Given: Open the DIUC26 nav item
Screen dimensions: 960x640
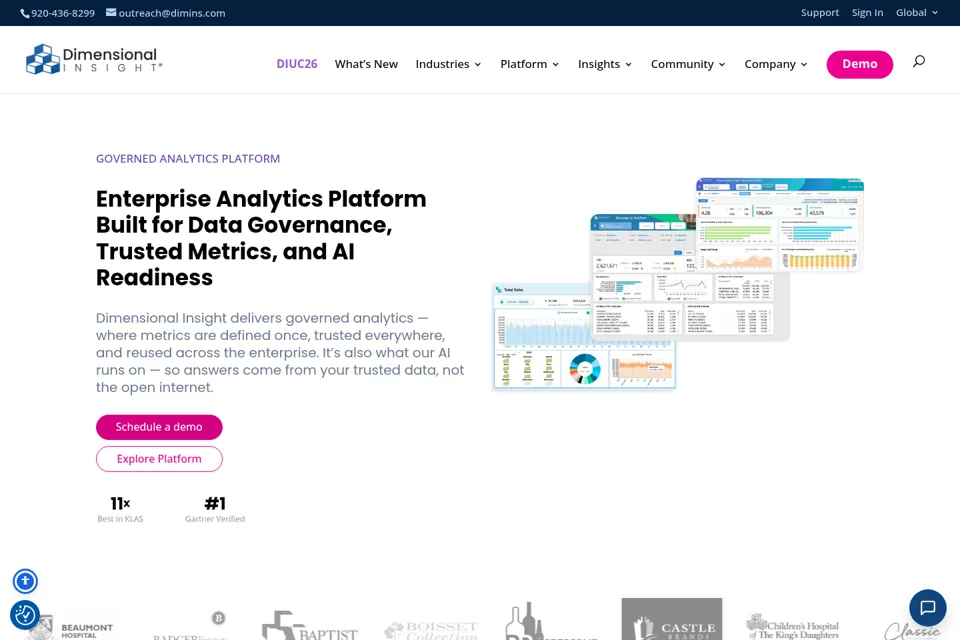Looking at the screenshot, I should click(297, 64).
